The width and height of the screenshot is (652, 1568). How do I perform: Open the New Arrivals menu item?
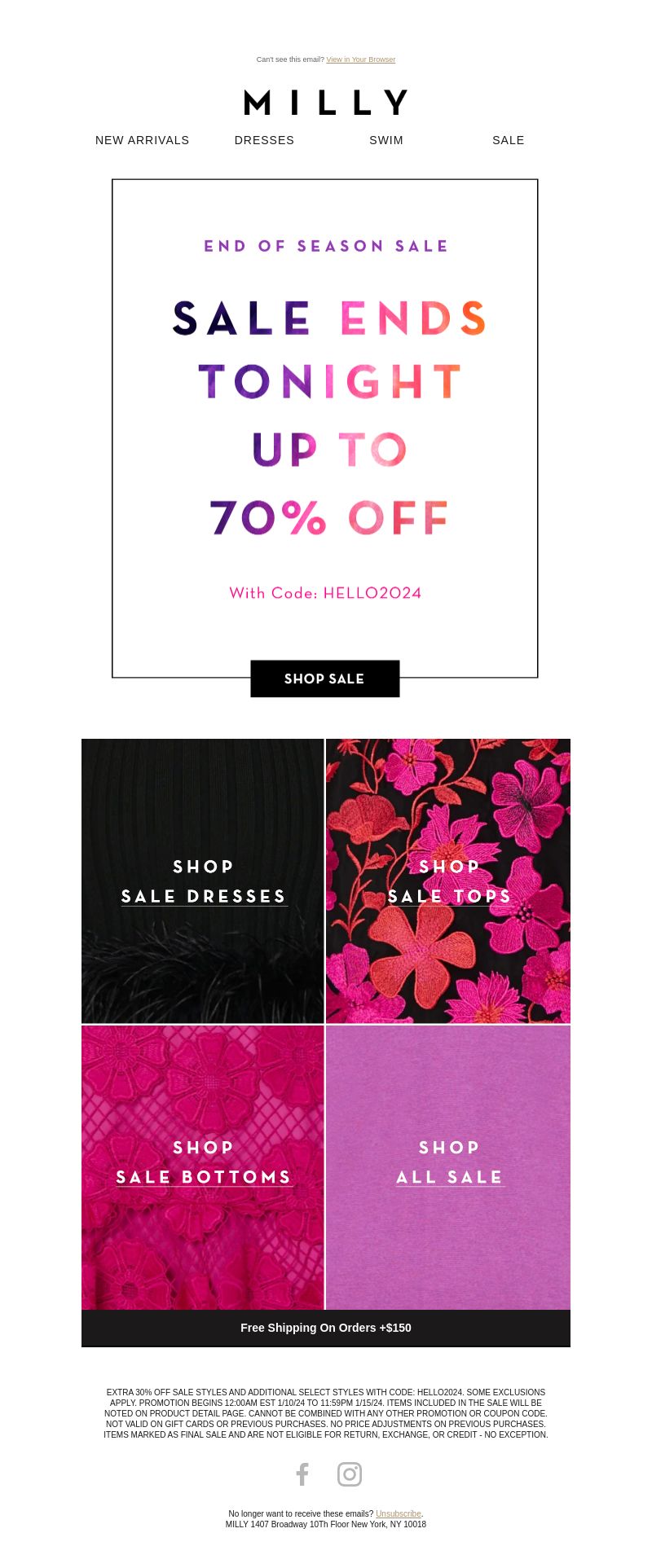pos(143,140)
